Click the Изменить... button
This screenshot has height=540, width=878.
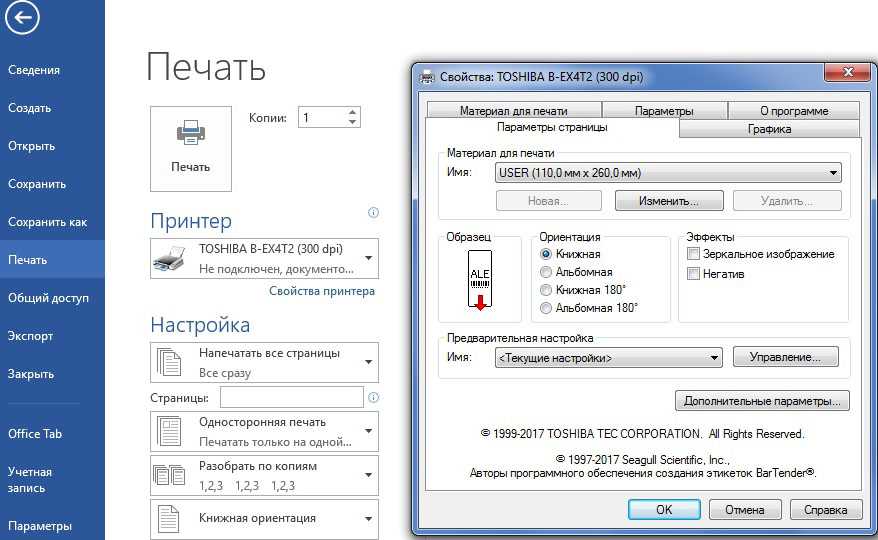(669, 201)
